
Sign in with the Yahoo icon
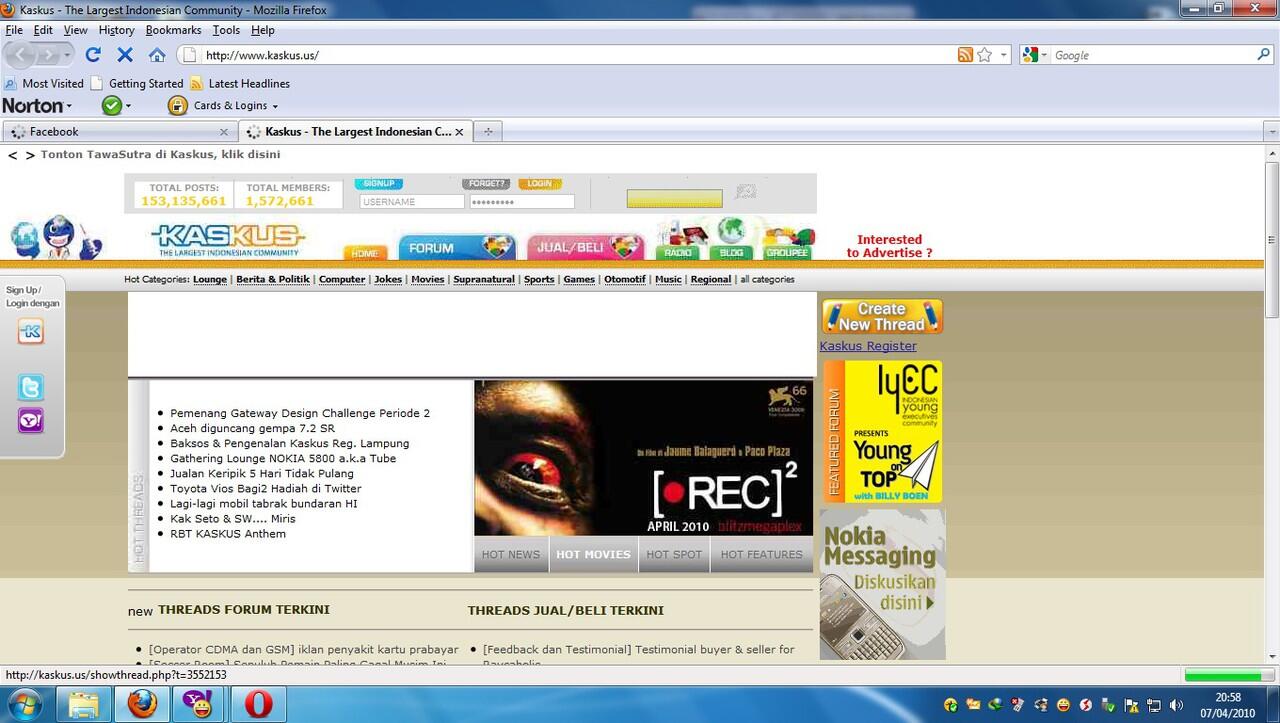coord(31,420)
